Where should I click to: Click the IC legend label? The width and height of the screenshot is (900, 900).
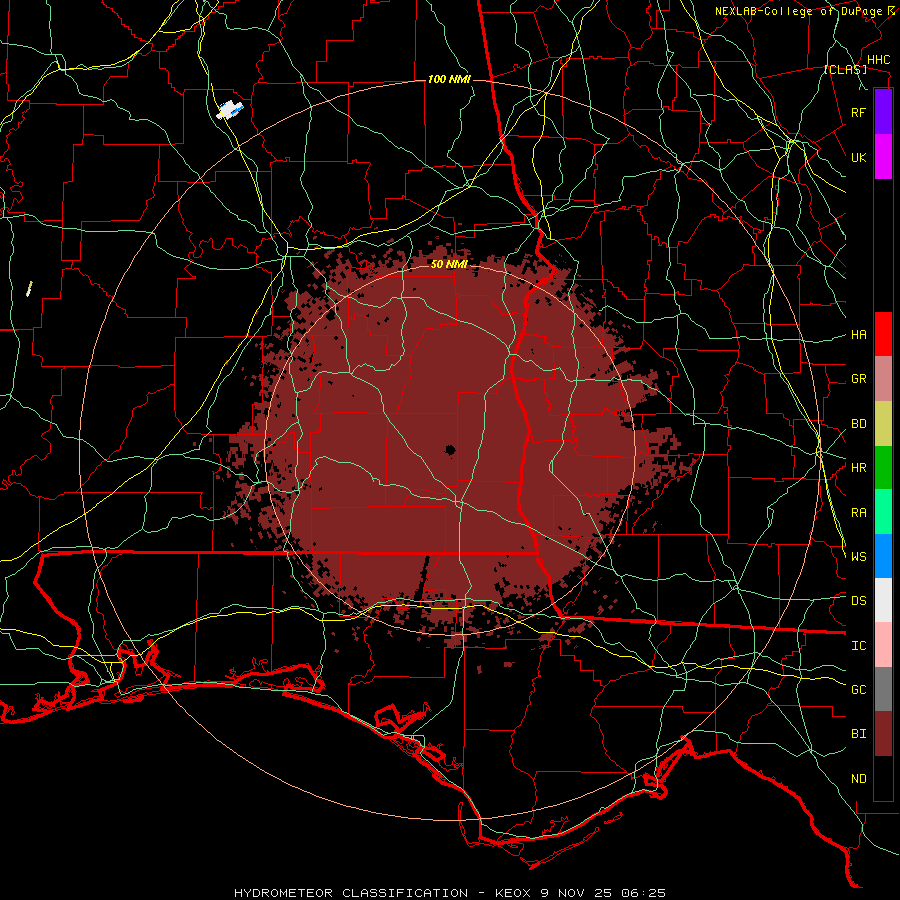pos(858,646)
